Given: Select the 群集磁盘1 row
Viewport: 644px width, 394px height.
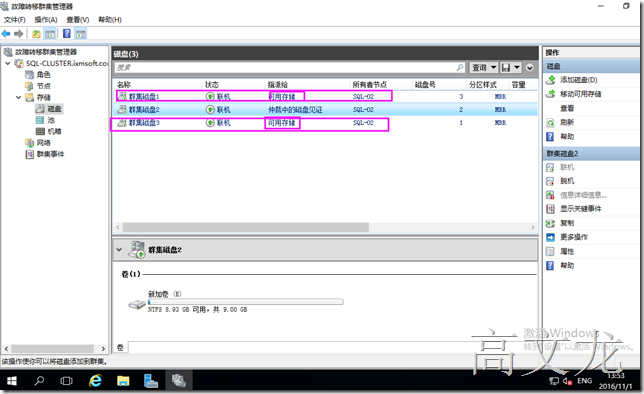Looking at the screenshot, I should [x=325, y=97].
